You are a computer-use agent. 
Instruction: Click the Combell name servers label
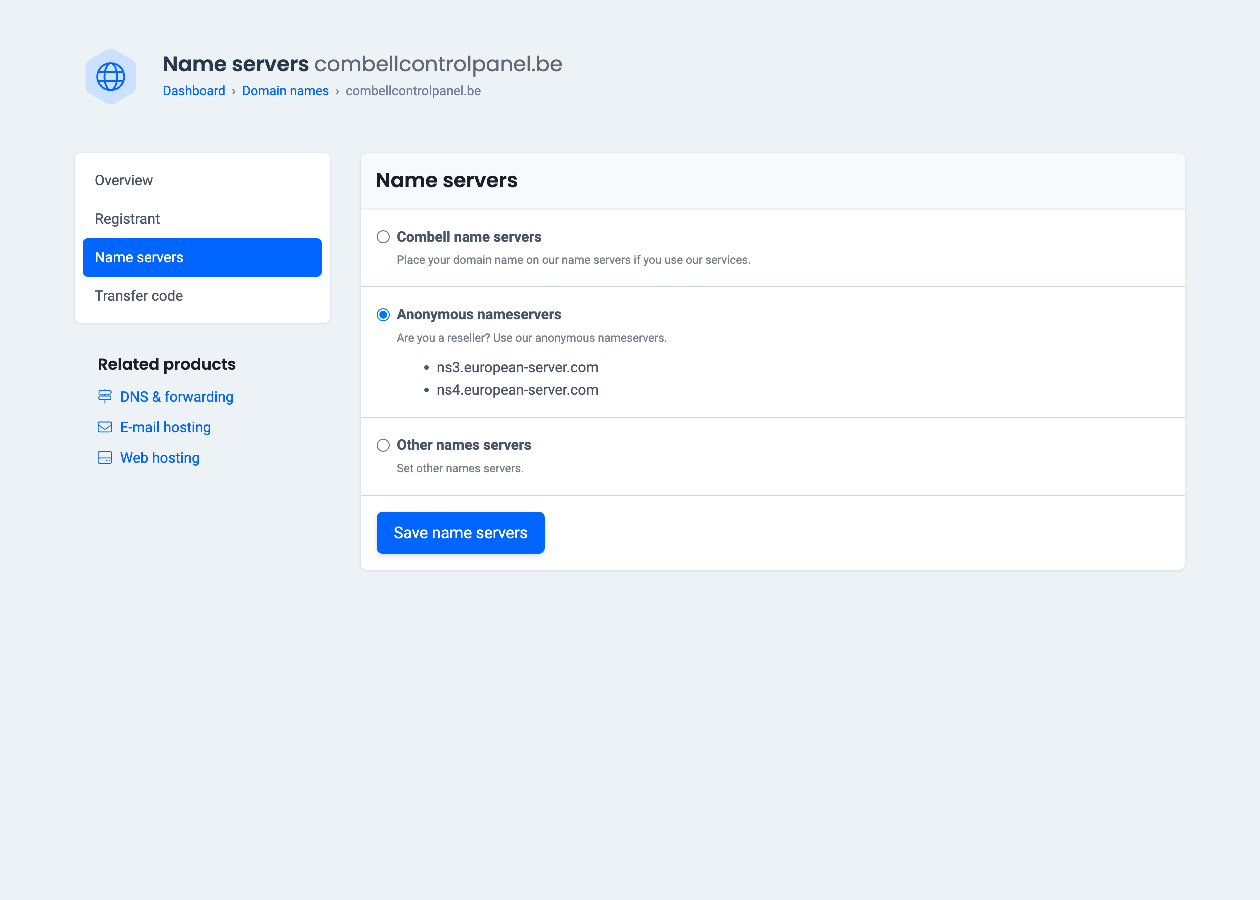coord(469,237)
